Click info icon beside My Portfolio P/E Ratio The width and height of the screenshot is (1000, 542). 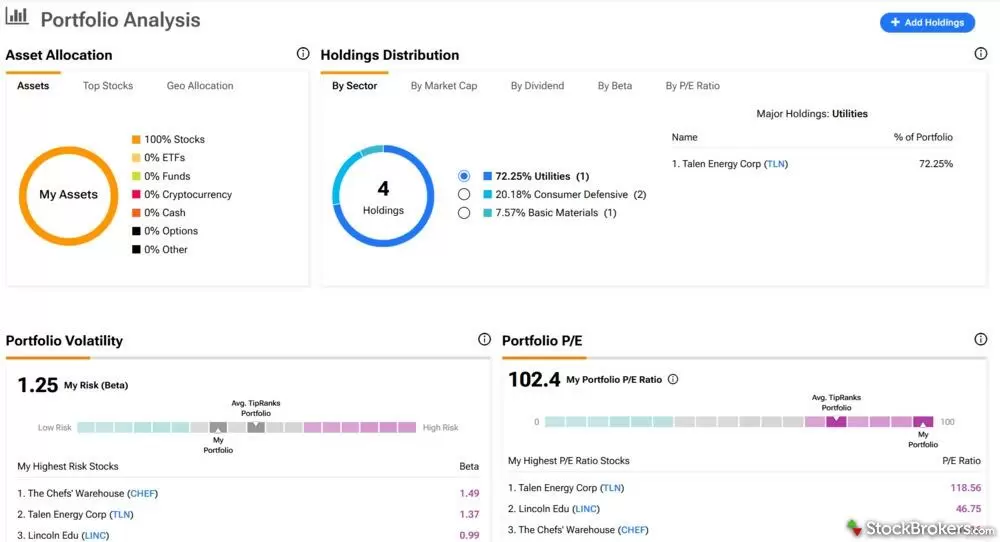pyautogui.click(x=673, y=379)
